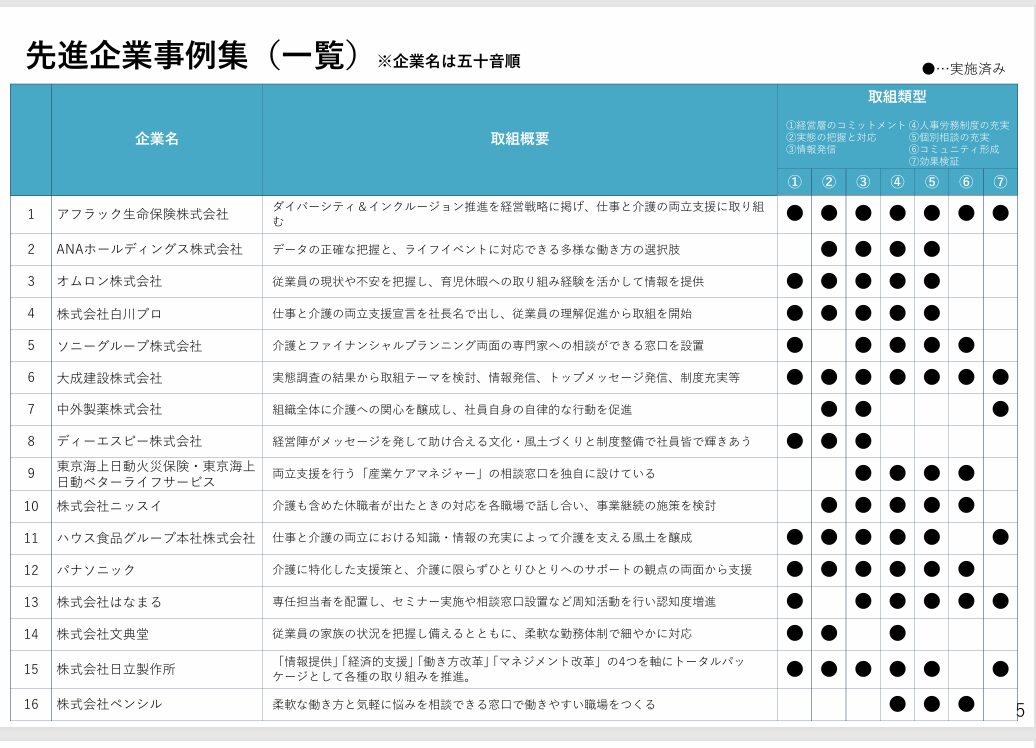Click 株式会社ペンシル company cell
Screen dimensions: 1036x748
[x=109, y=704]
